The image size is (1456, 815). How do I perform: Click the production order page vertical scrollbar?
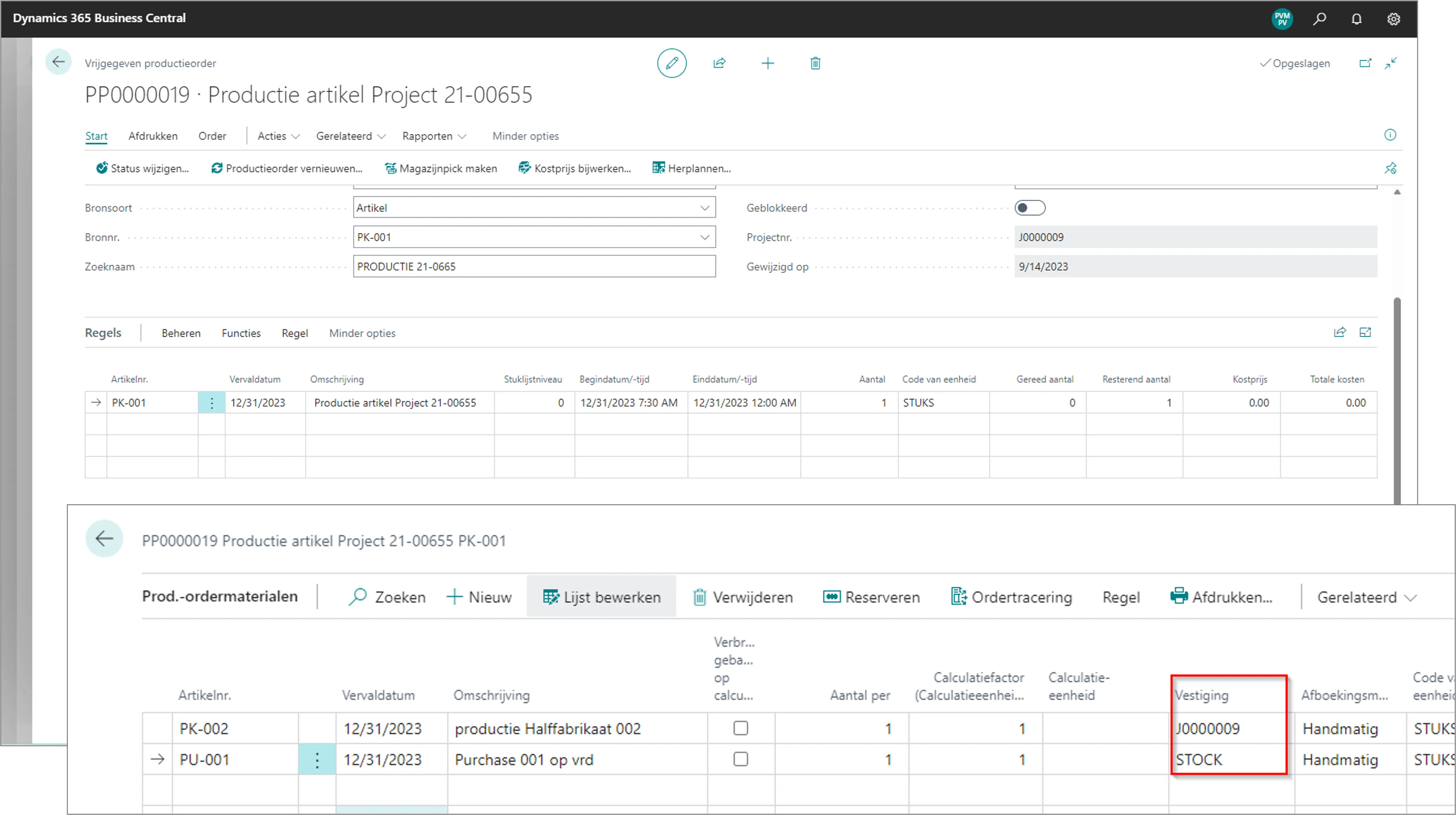1397,401
